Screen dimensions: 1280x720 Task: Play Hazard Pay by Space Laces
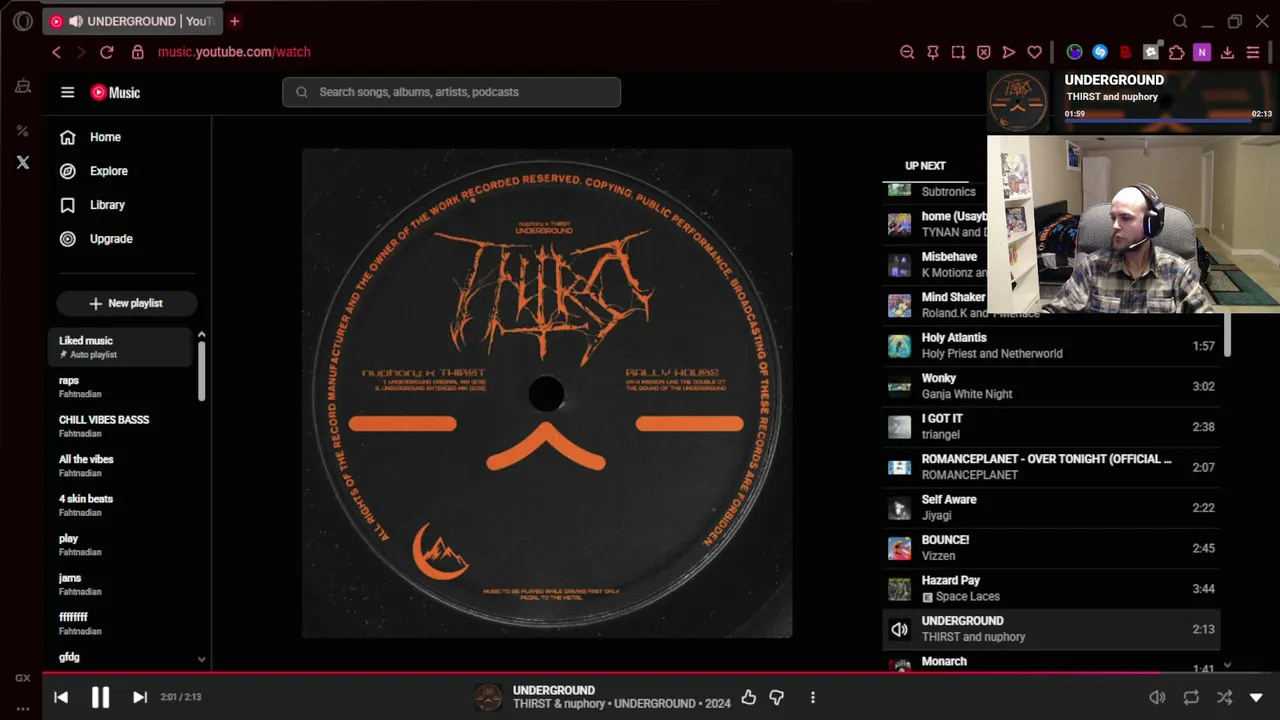tap(1051, 588)
